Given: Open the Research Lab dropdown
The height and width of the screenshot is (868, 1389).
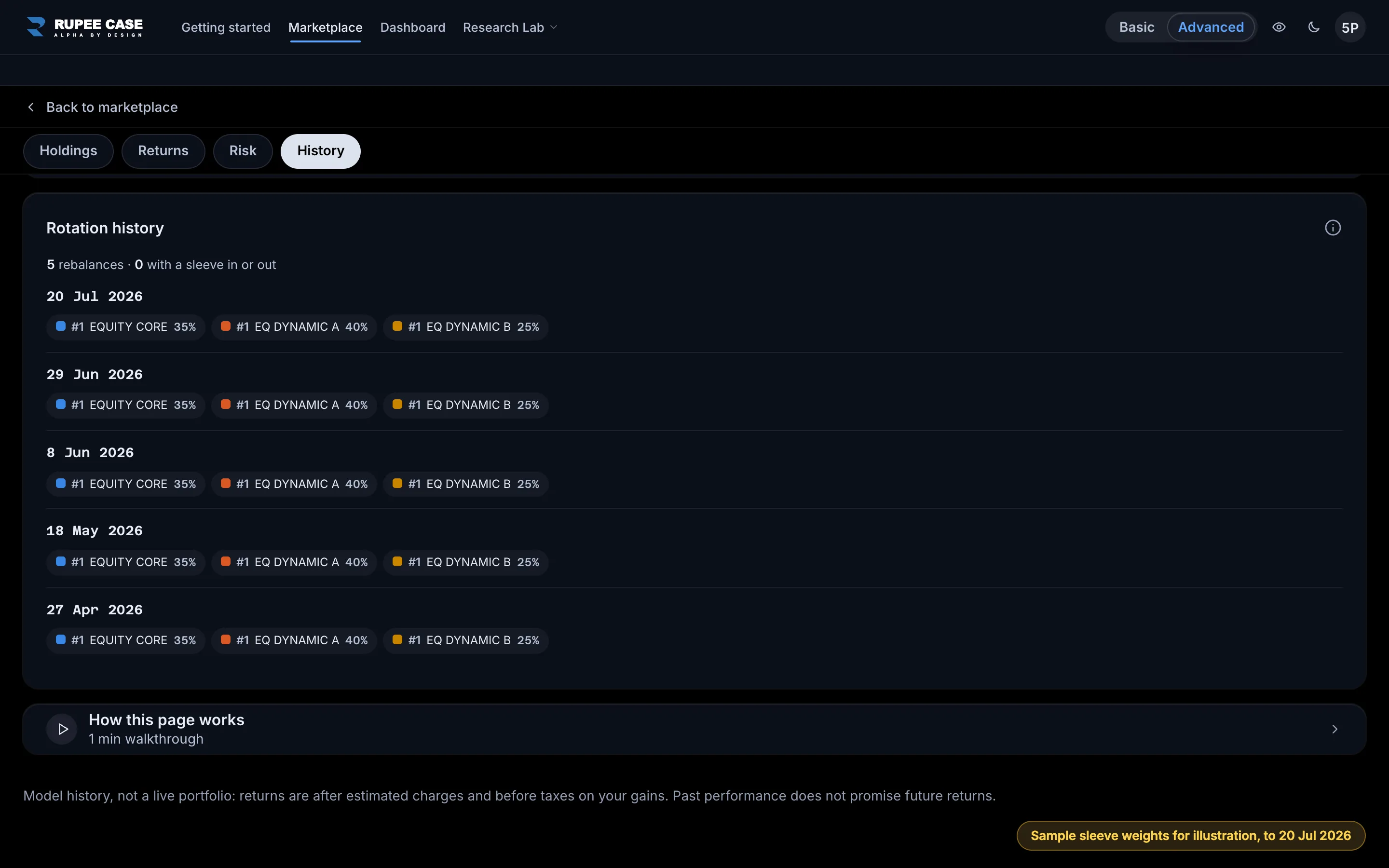Looking at the screenshot, I should click(510, 27).
